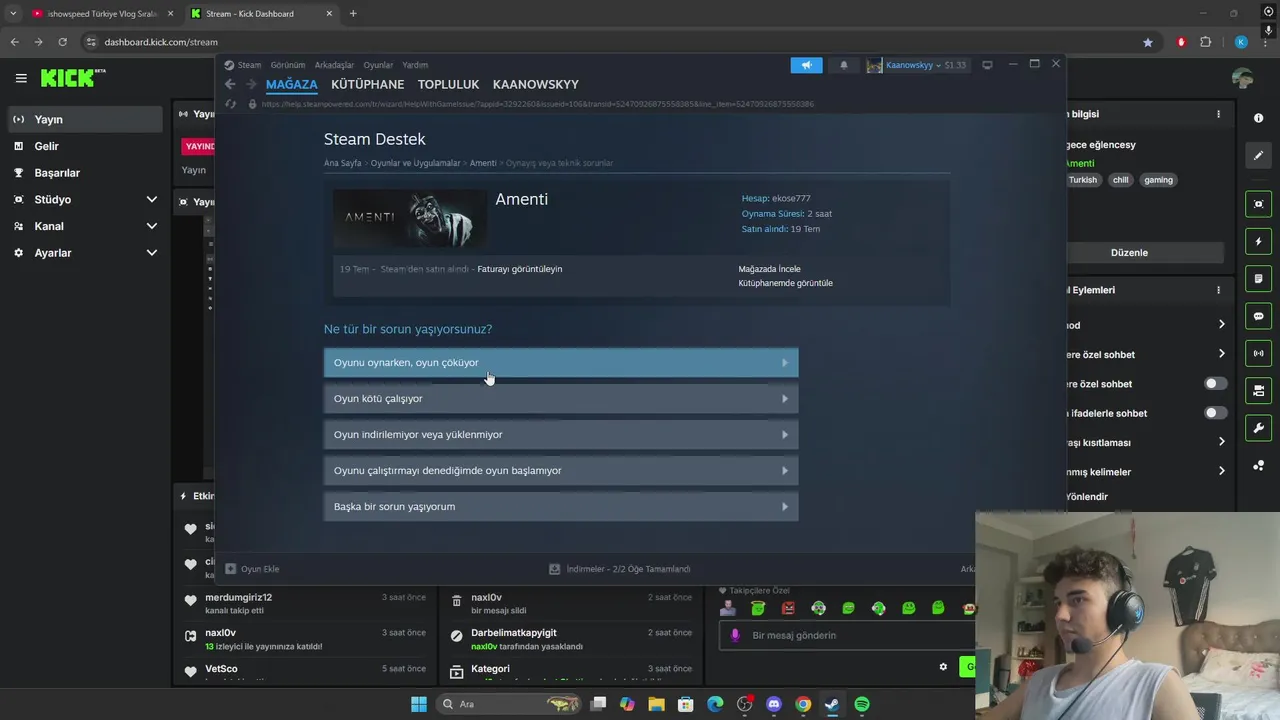
Task: Open Discord from the taskbar
Action: click(x=773, y=704)
